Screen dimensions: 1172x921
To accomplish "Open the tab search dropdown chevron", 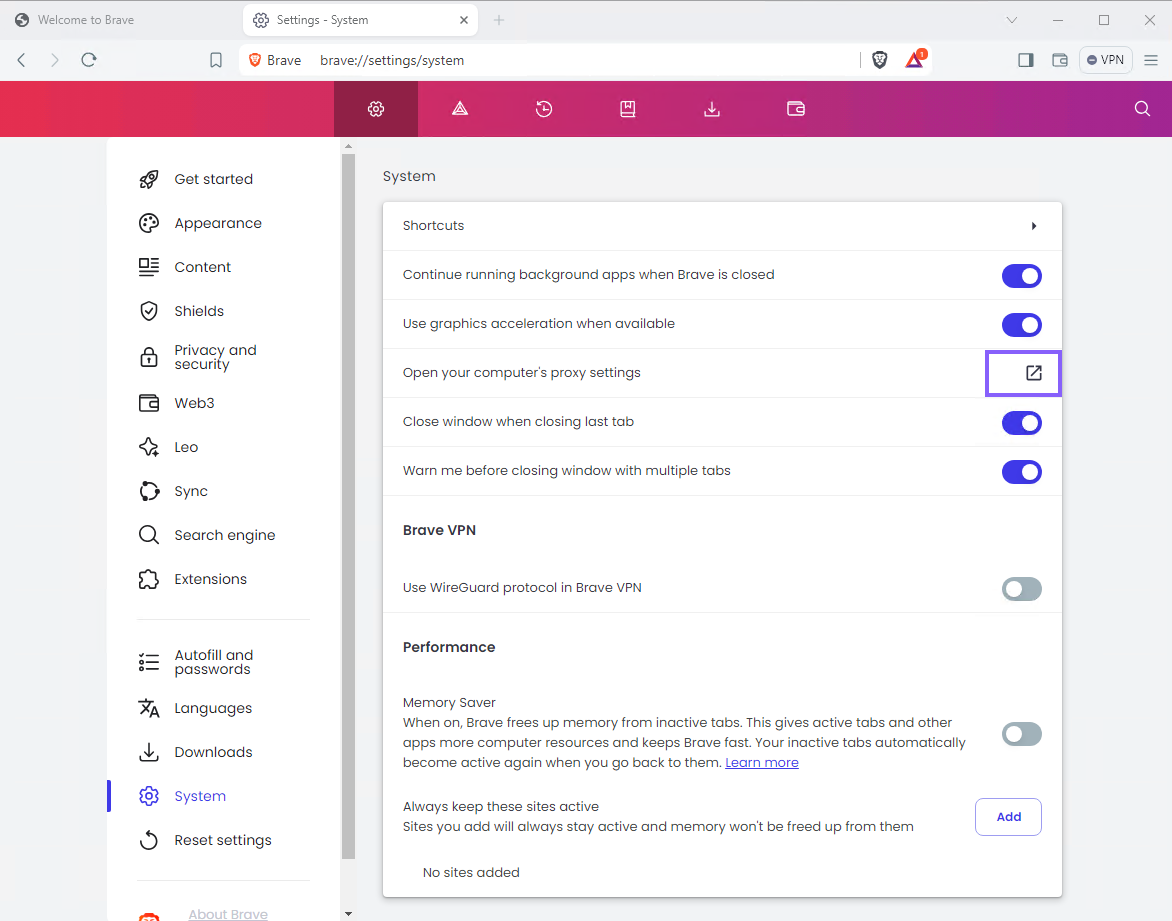I will click(1012, 20).
